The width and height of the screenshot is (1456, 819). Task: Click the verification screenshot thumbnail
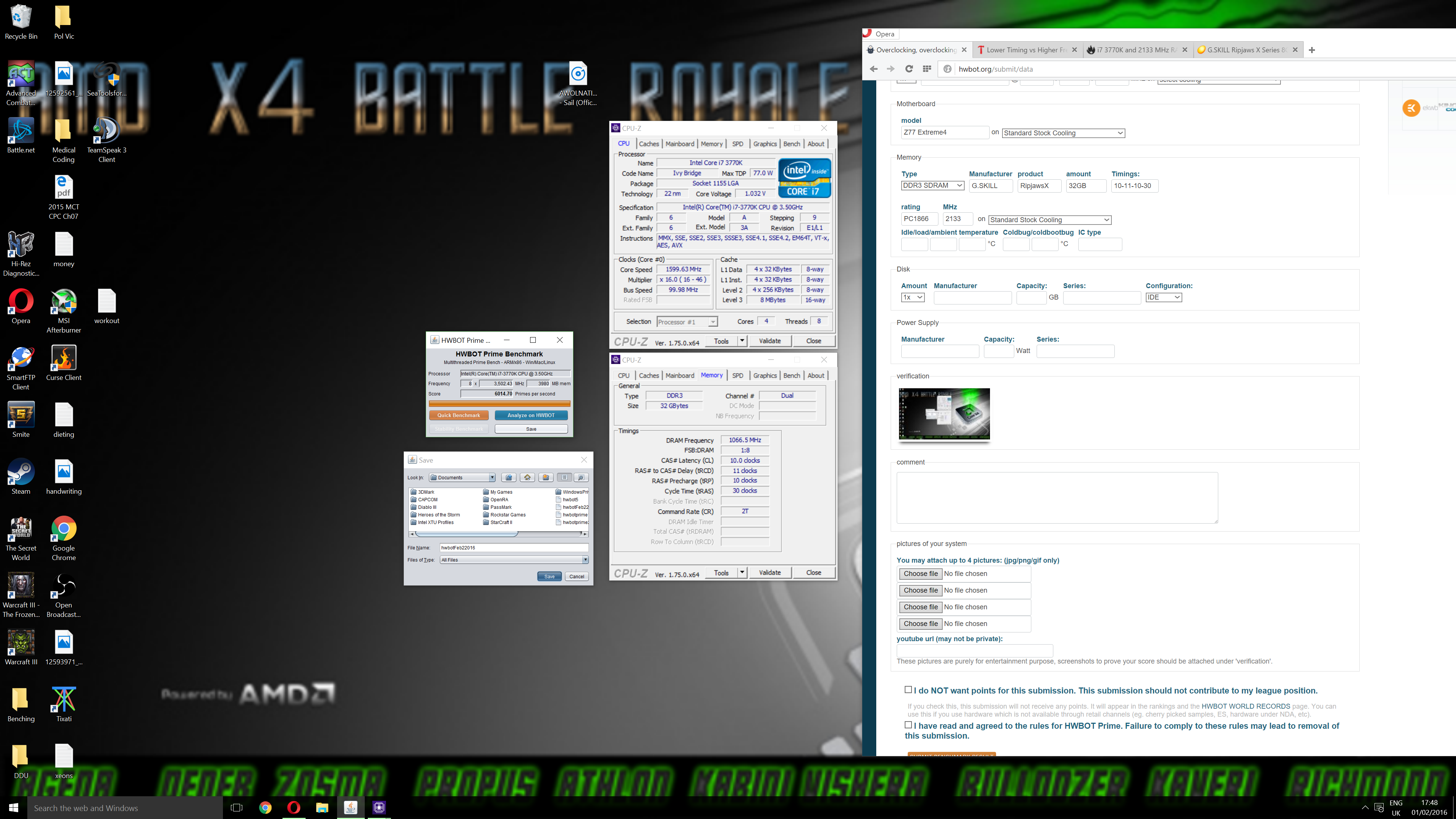944,414
